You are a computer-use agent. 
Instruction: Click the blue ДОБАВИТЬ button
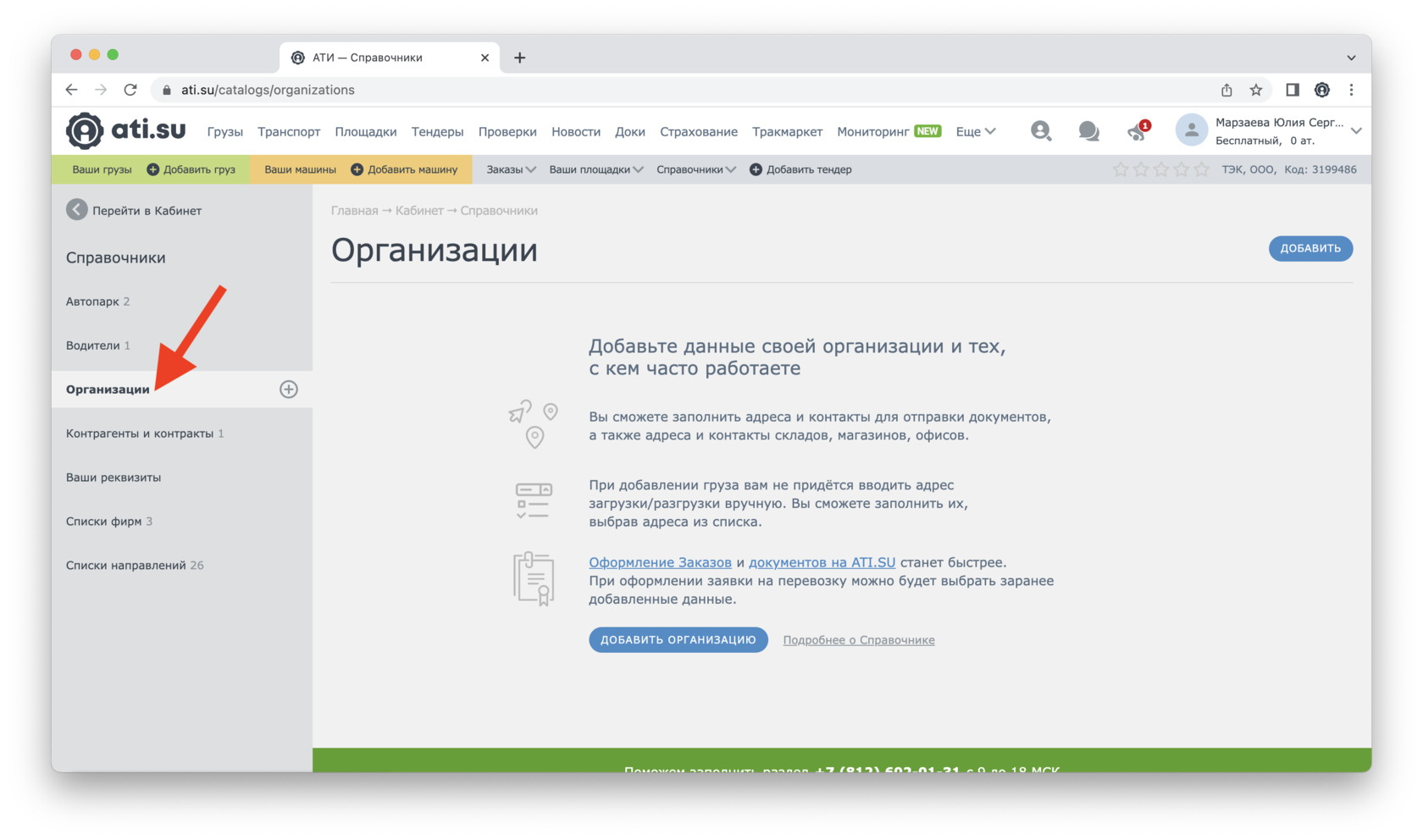(x=1310, y=248)
